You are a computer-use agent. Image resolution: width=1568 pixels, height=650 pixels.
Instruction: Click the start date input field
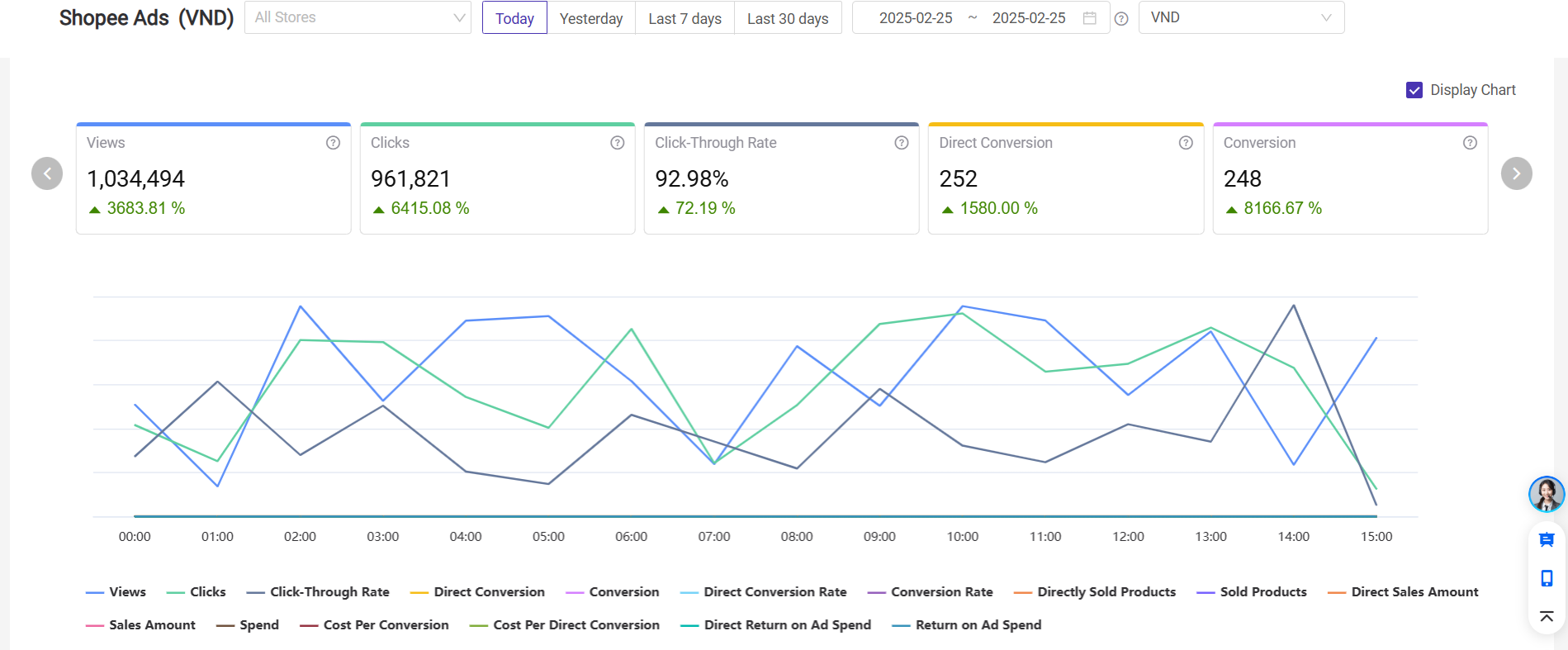tap(915, 18)
